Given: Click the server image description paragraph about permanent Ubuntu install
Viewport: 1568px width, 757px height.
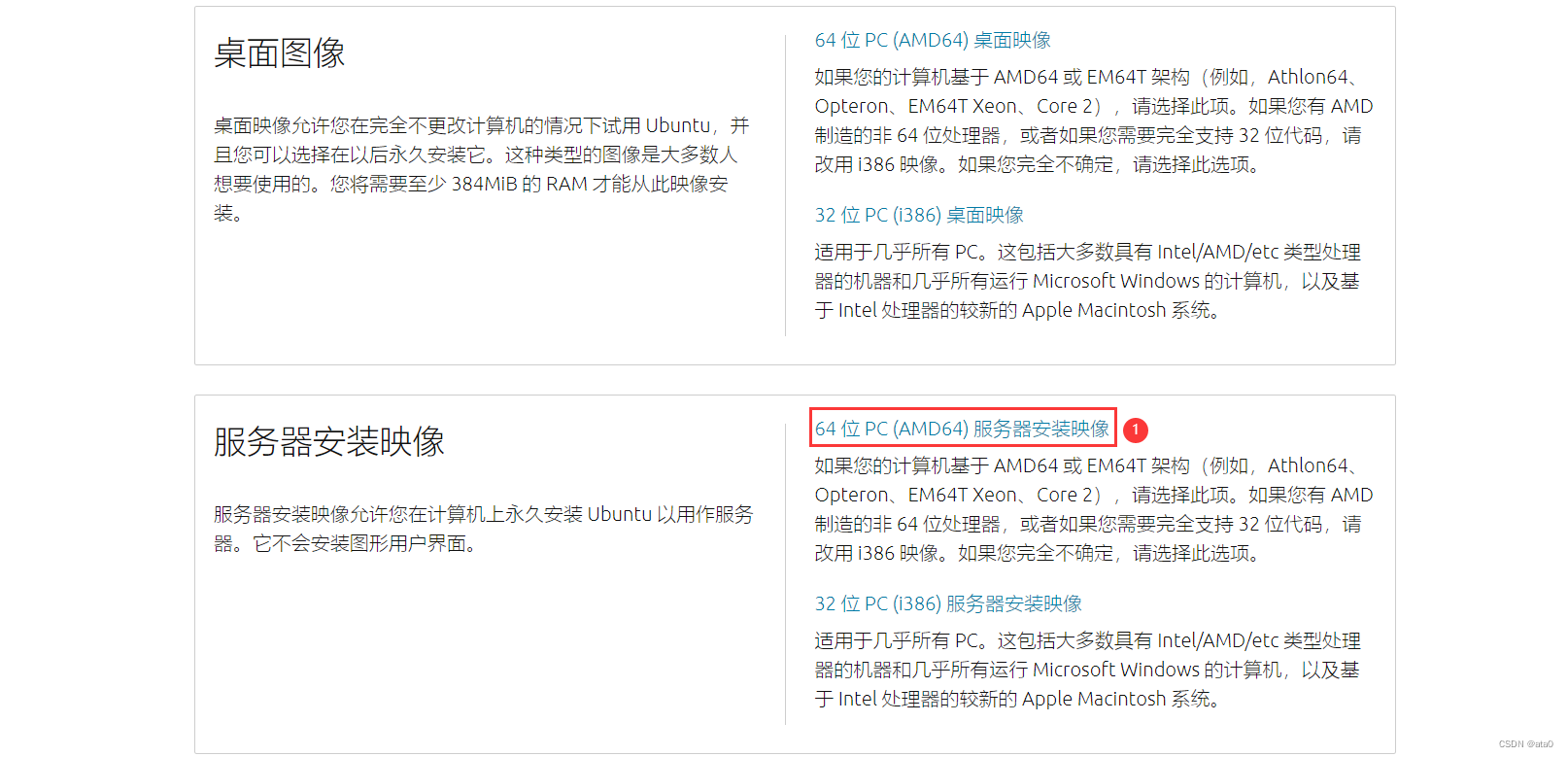Looking at the screenshot, I should click(x=484, y=529).
